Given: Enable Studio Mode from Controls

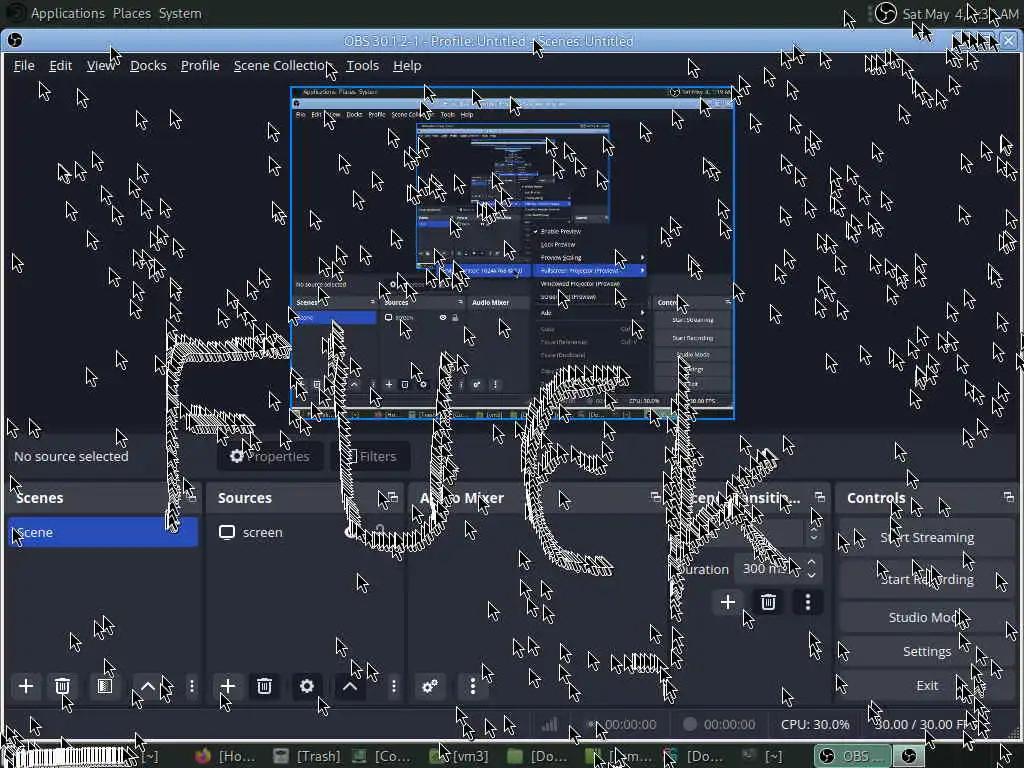Looking at the screenshot, I should coord(927,616).
